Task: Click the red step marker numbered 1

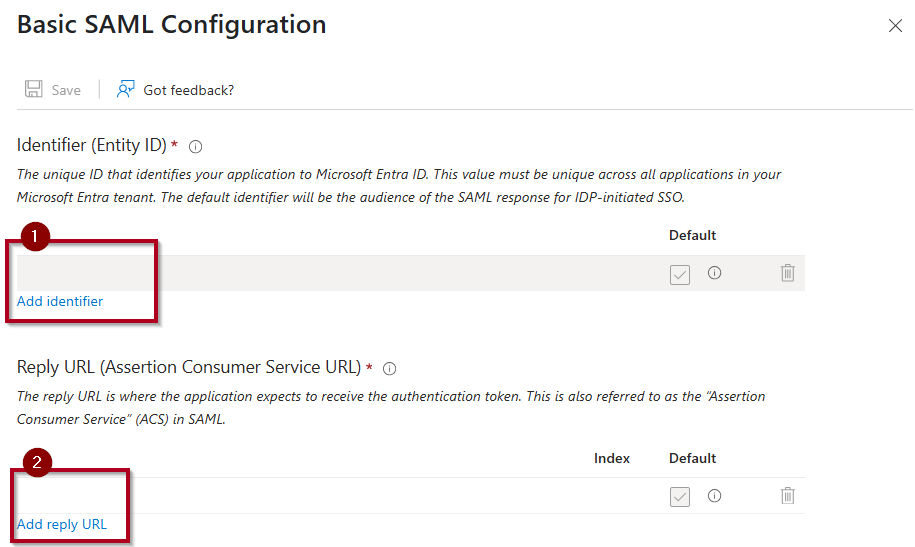Action: (35, 236)
